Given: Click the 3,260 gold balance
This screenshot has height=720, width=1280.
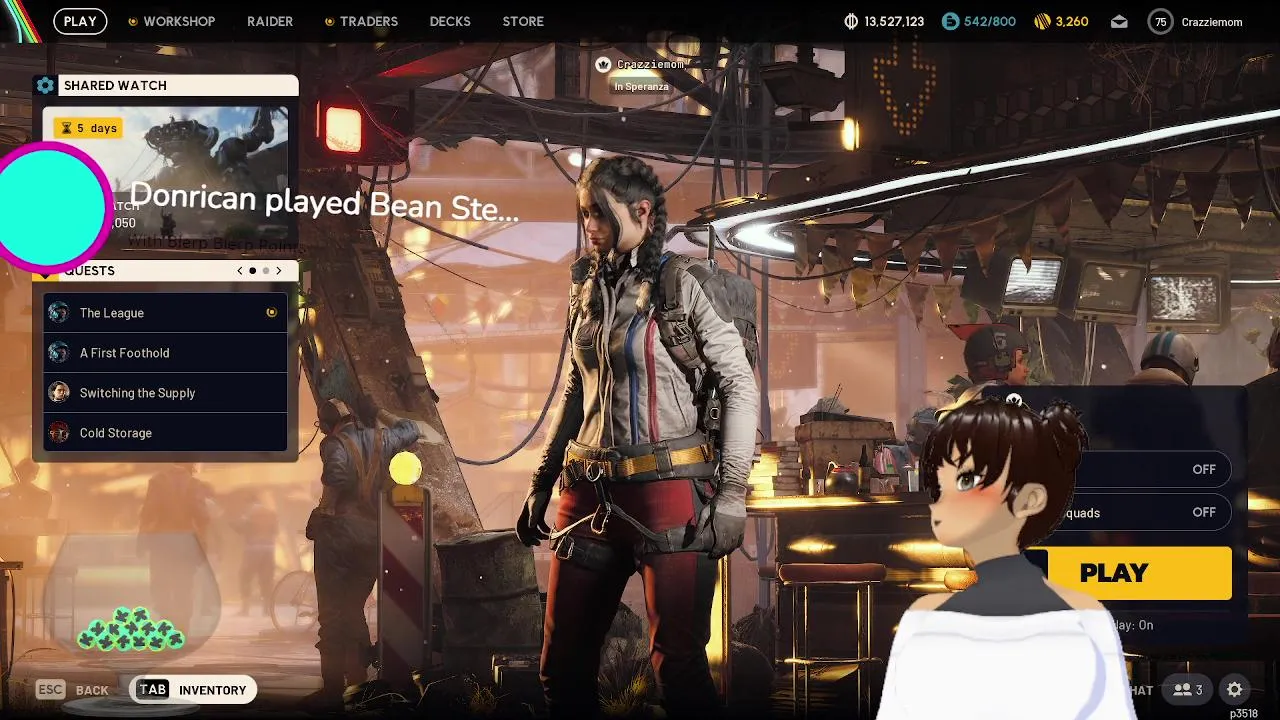Looking at the screenshot, I should coord(1072,21).
